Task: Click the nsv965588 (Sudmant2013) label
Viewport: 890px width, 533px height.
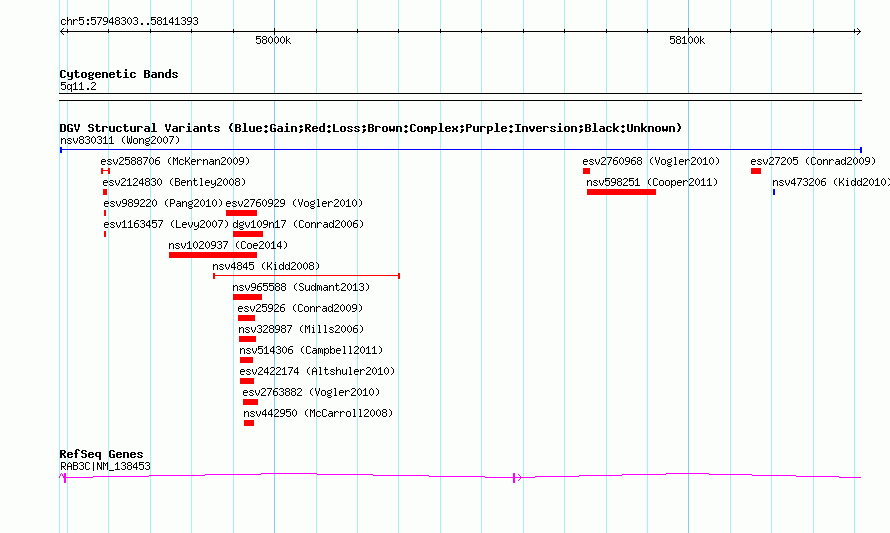Action: point(301,287)
